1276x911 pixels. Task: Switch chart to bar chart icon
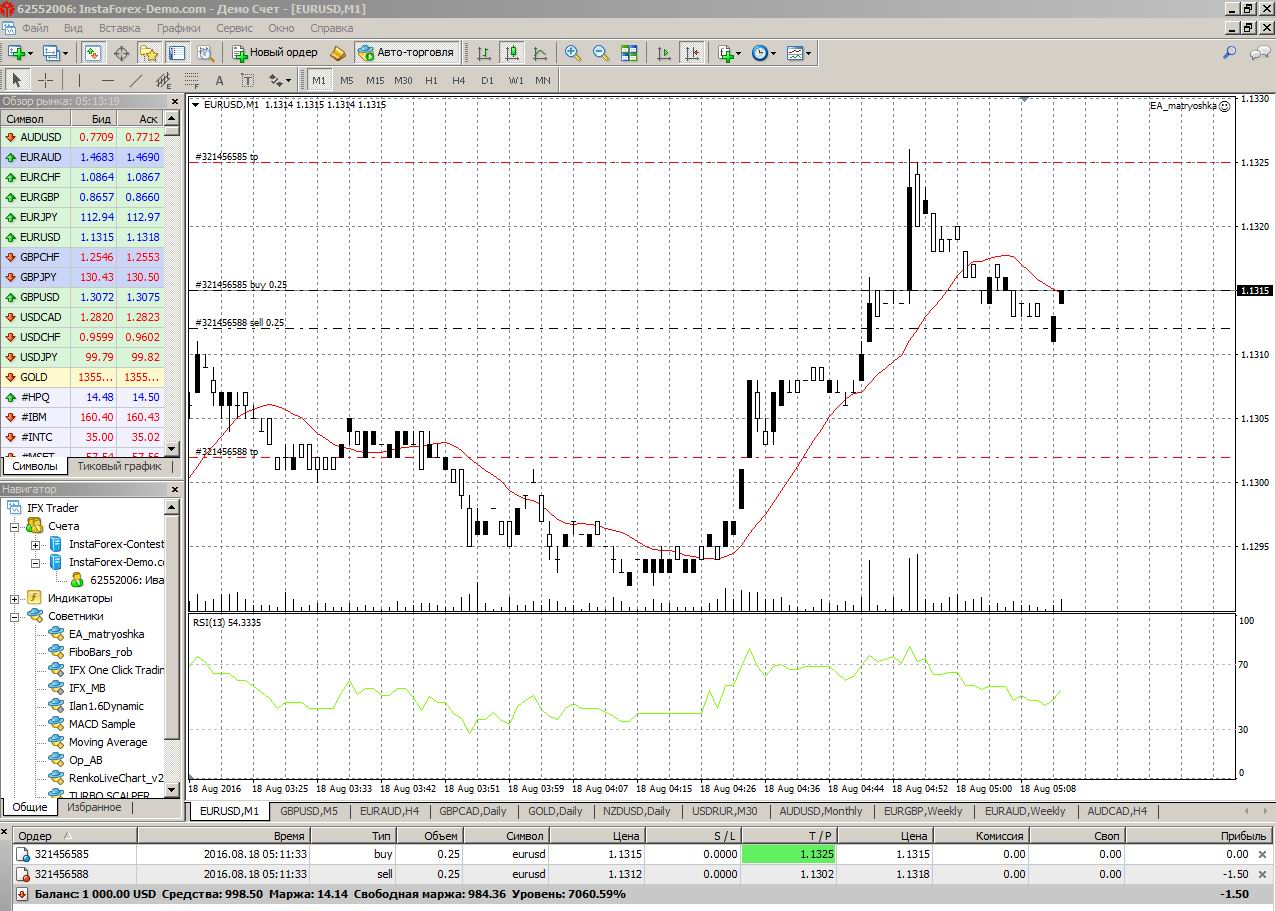pyautogui.click(x=484, y=53)
